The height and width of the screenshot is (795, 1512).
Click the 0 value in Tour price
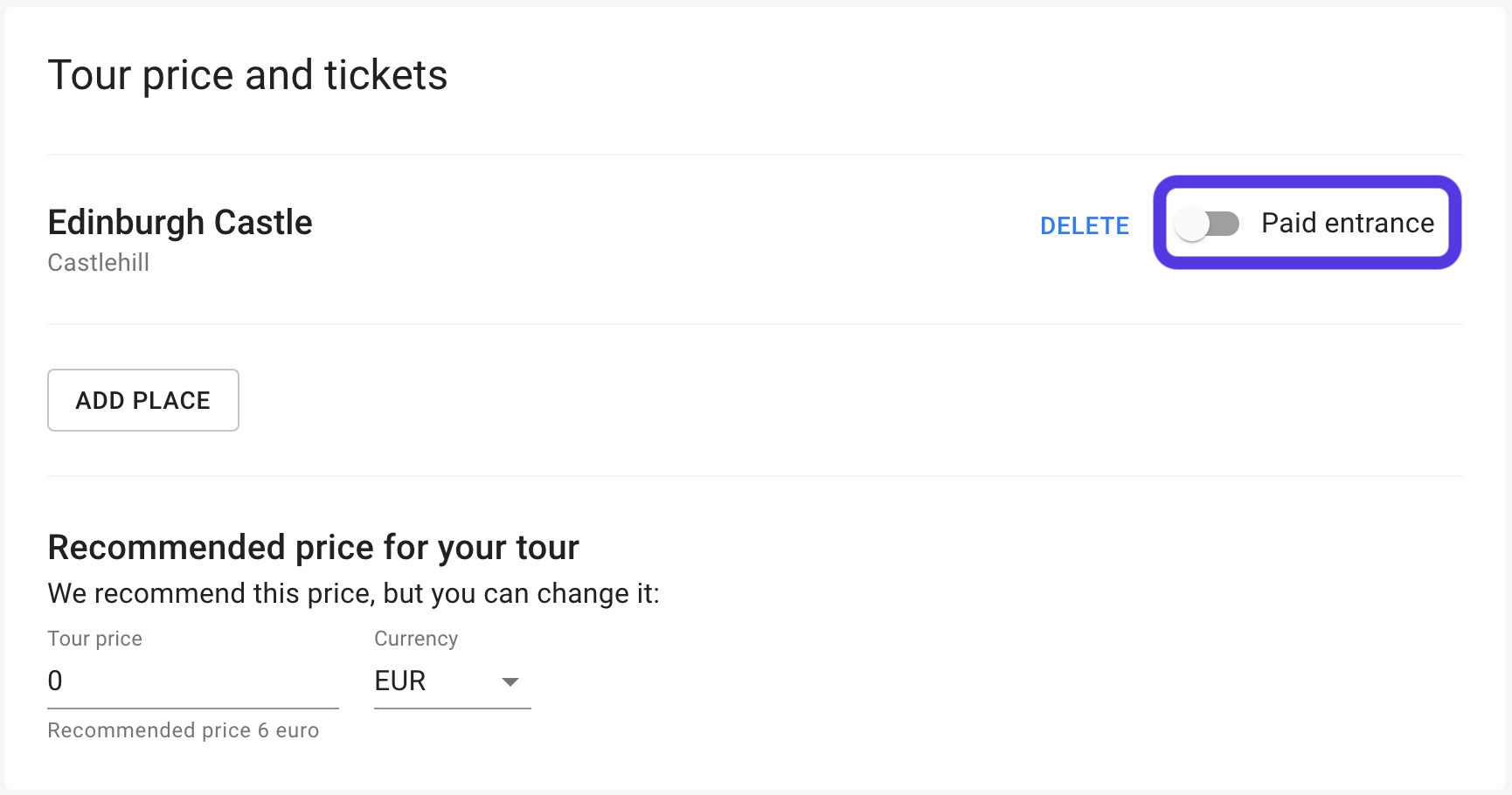[55, 681]
